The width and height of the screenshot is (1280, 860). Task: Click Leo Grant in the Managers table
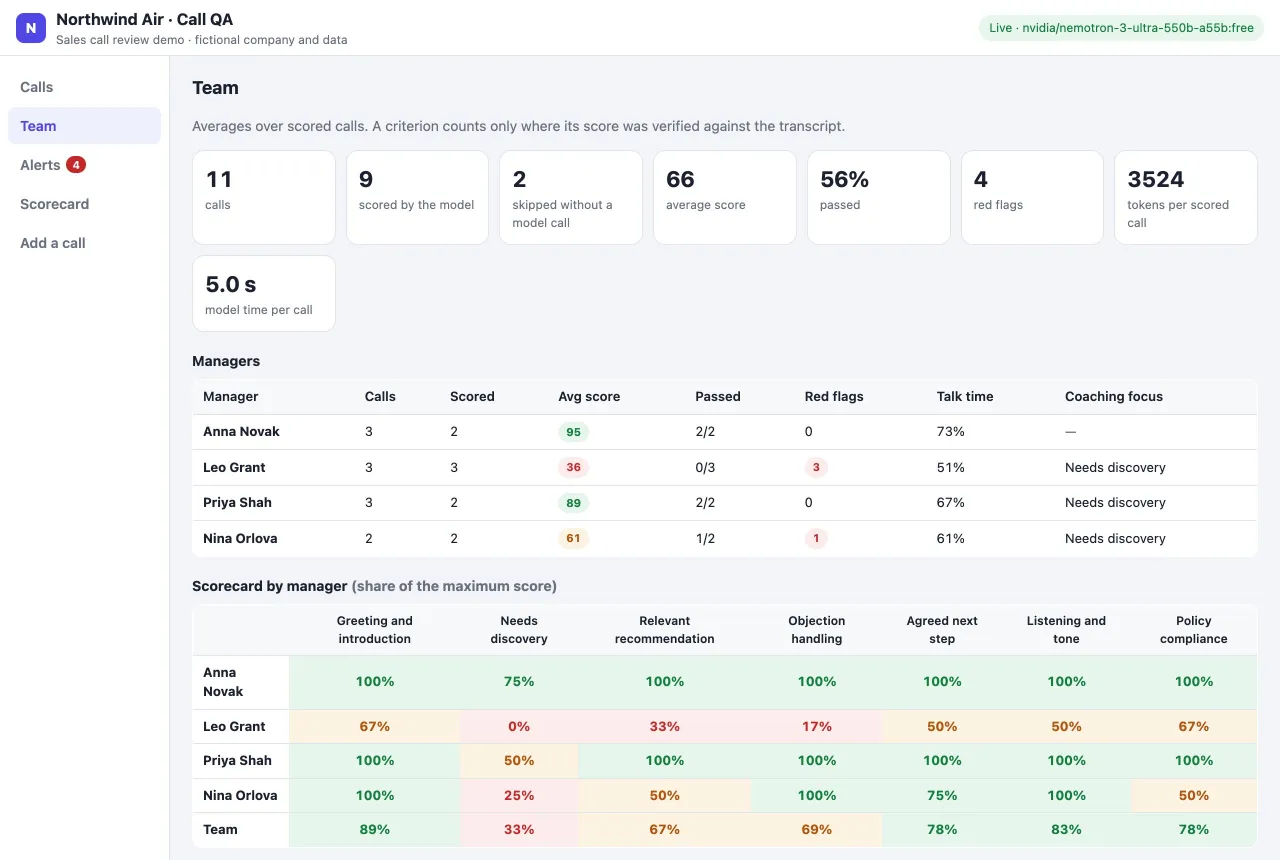pos(234,468)
